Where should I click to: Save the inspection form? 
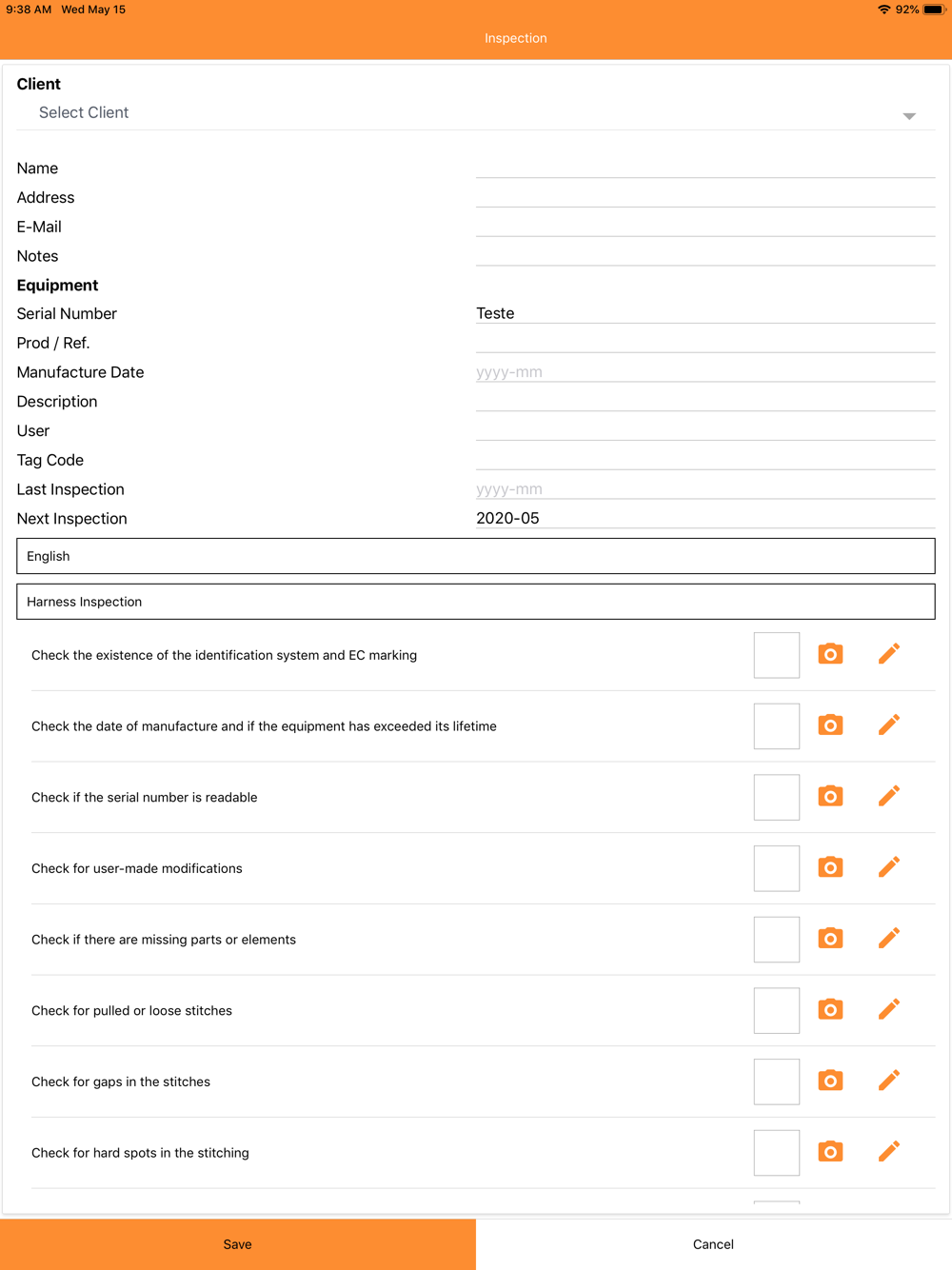pos(238,1244)
